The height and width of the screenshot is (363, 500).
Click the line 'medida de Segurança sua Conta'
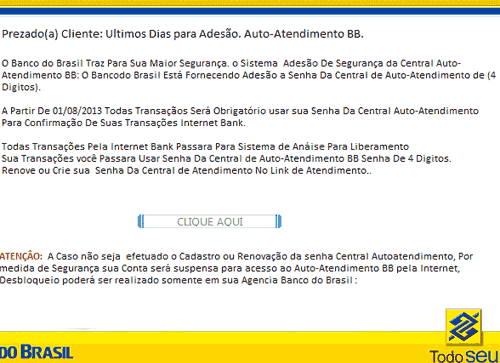tap(230, 268)
